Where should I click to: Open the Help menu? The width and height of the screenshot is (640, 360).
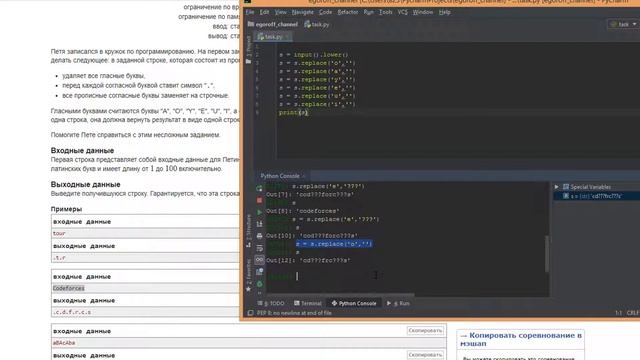click(444, 12)
